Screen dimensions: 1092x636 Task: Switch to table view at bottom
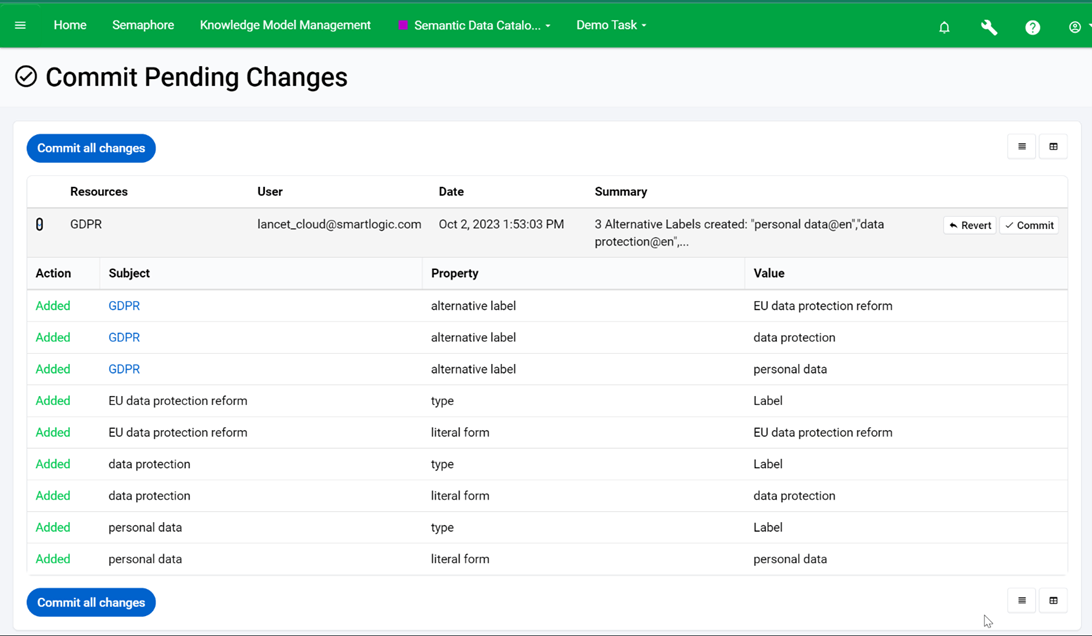pos(1053,601)
